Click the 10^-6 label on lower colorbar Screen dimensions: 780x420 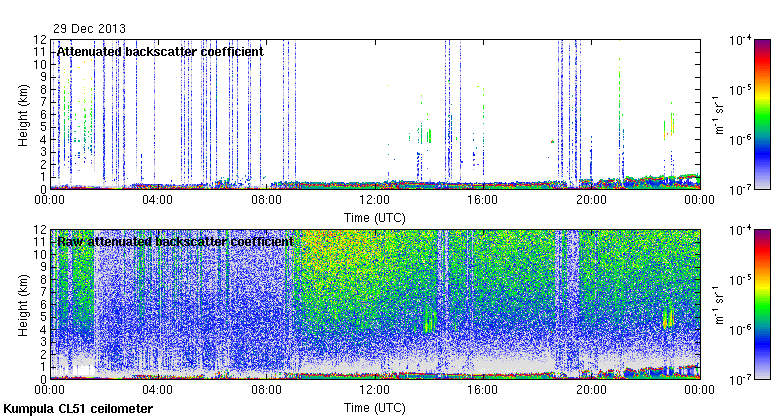740,330
